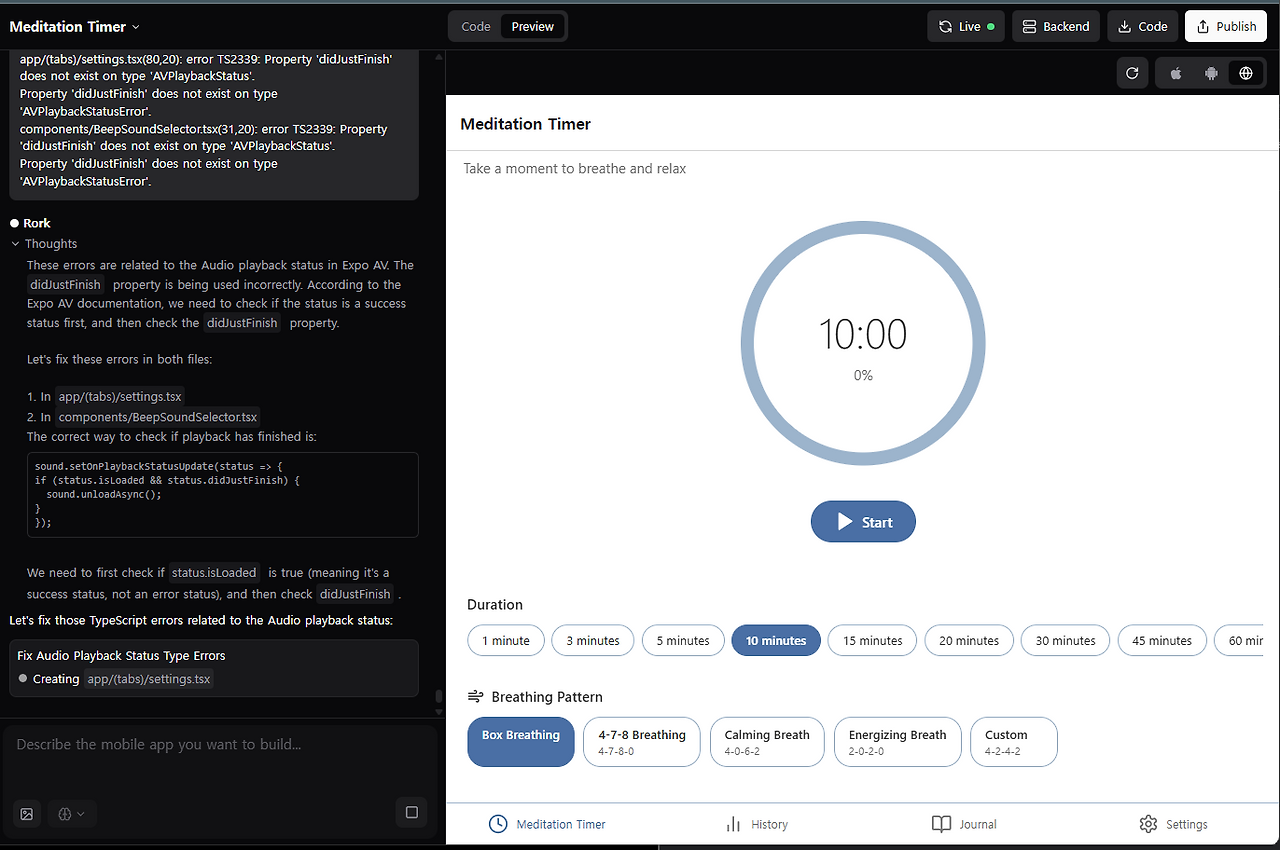Click "Take a moment to breathe and relax"

click(575, 169)
